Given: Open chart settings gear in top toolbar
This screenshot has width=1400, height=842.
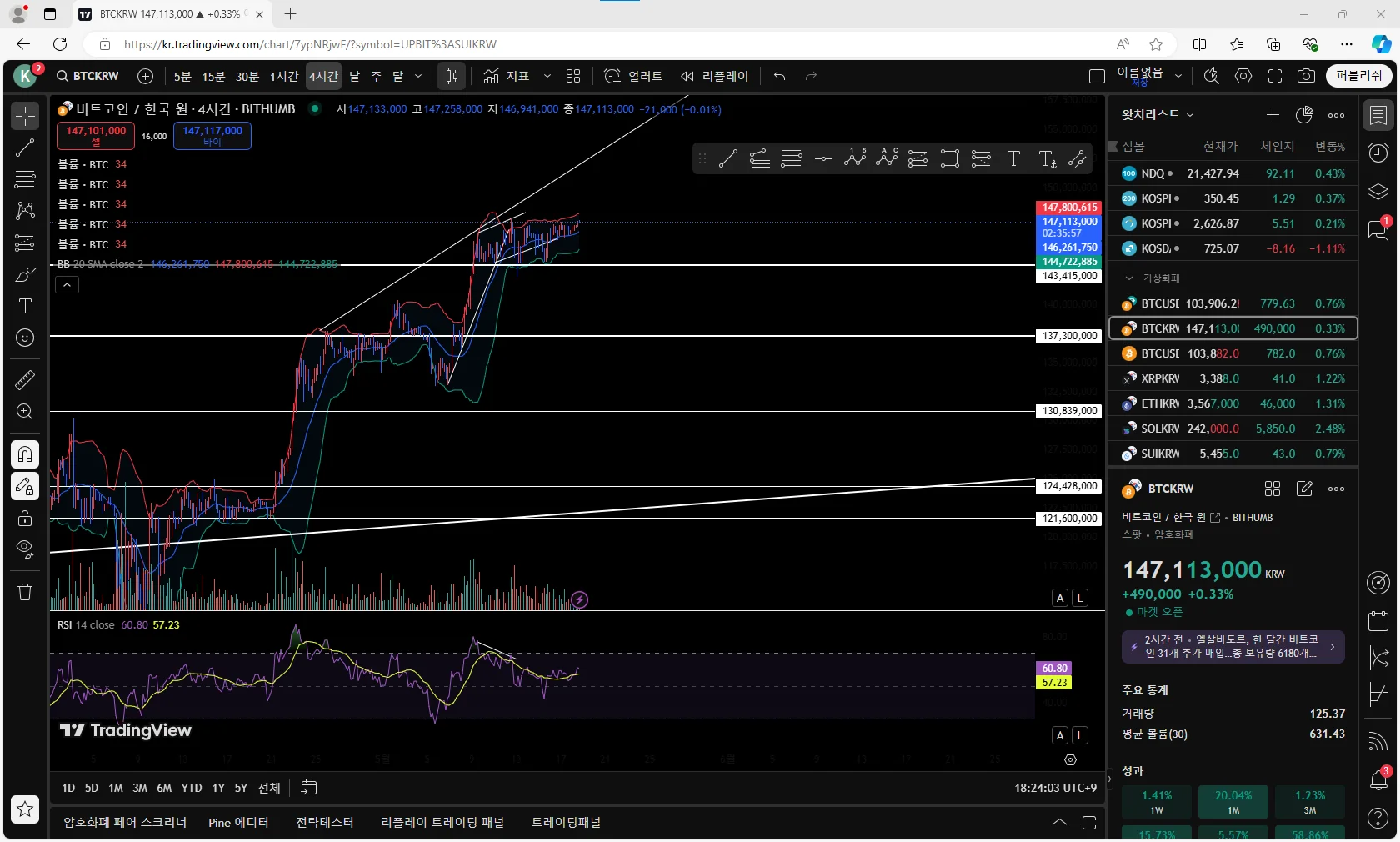Looking at the screenshot, I should [1243, 76].
